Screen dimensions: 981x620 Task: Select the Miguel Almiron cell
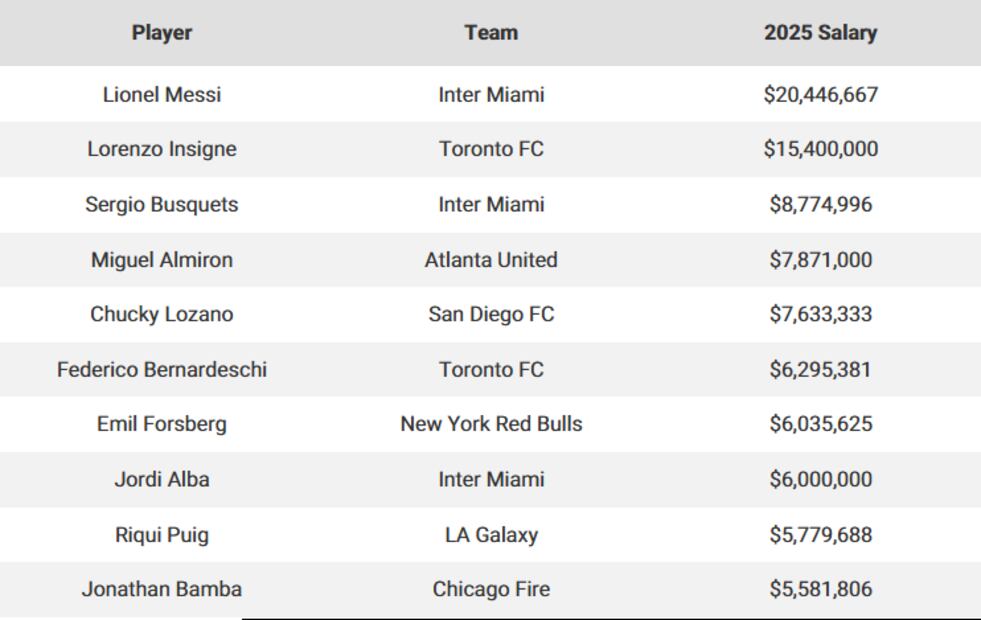click(x=161, y=260)
